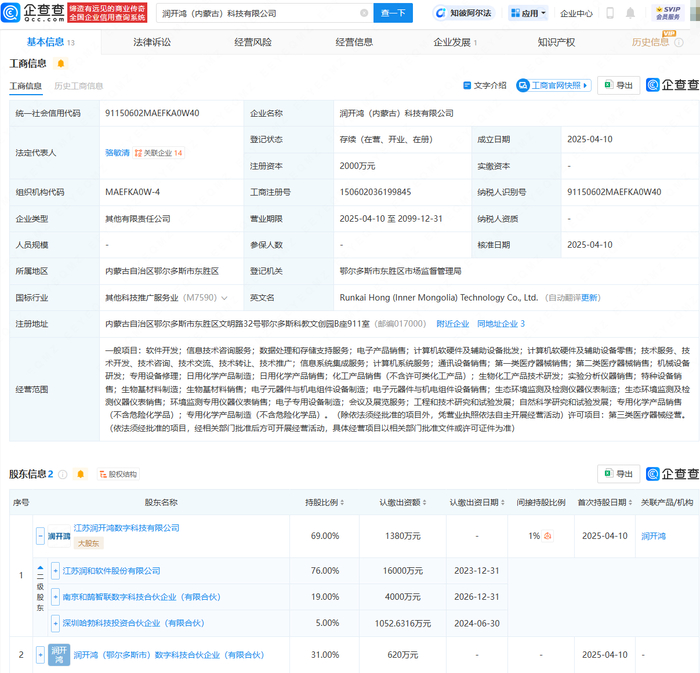Collapse 二级股东 using the up arrow
The height and width of the screenshot is (673, 700).
(40, 568)
